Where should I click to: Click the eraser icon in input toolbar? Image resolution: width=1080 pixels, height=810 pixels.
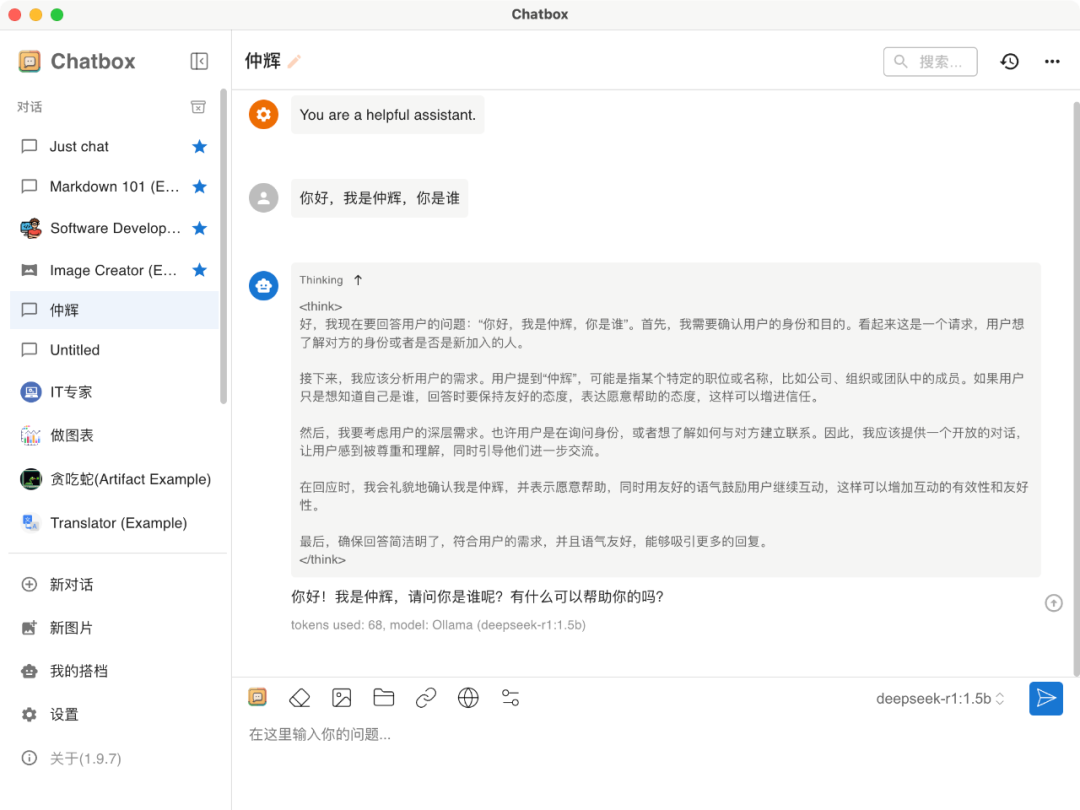coord(300,698)
